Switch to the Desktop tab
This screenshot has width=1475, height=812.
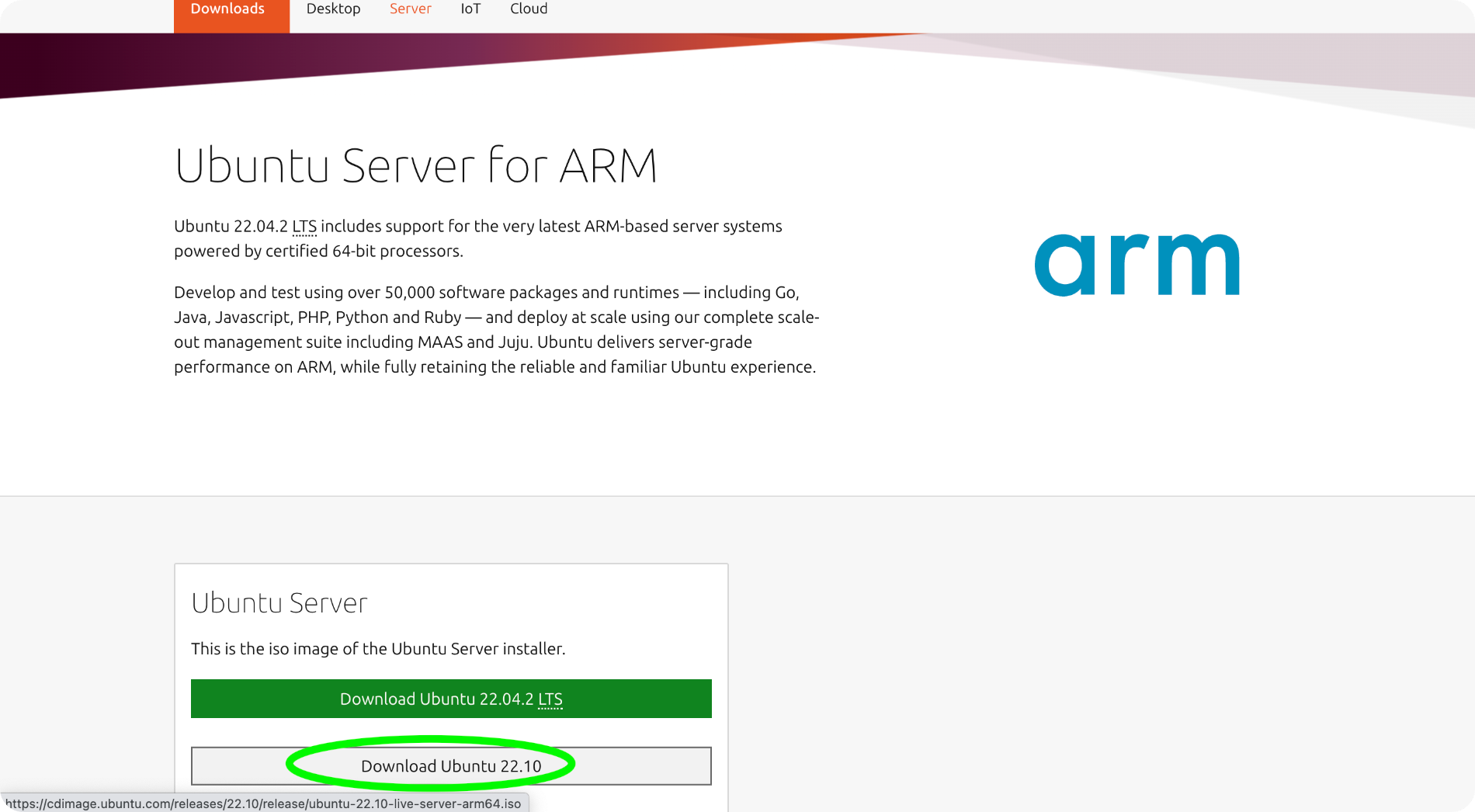click(x=333, y=9)
